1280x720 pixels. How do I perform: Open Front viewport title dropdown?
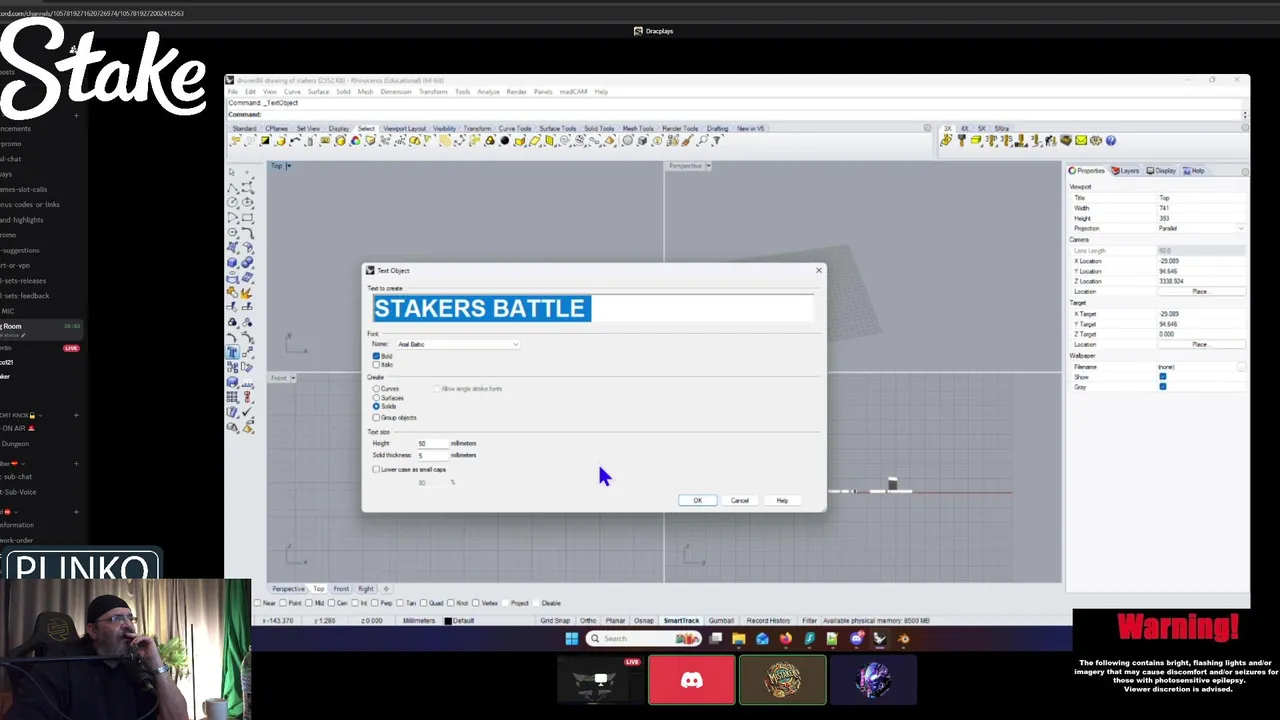coord(291,378)
